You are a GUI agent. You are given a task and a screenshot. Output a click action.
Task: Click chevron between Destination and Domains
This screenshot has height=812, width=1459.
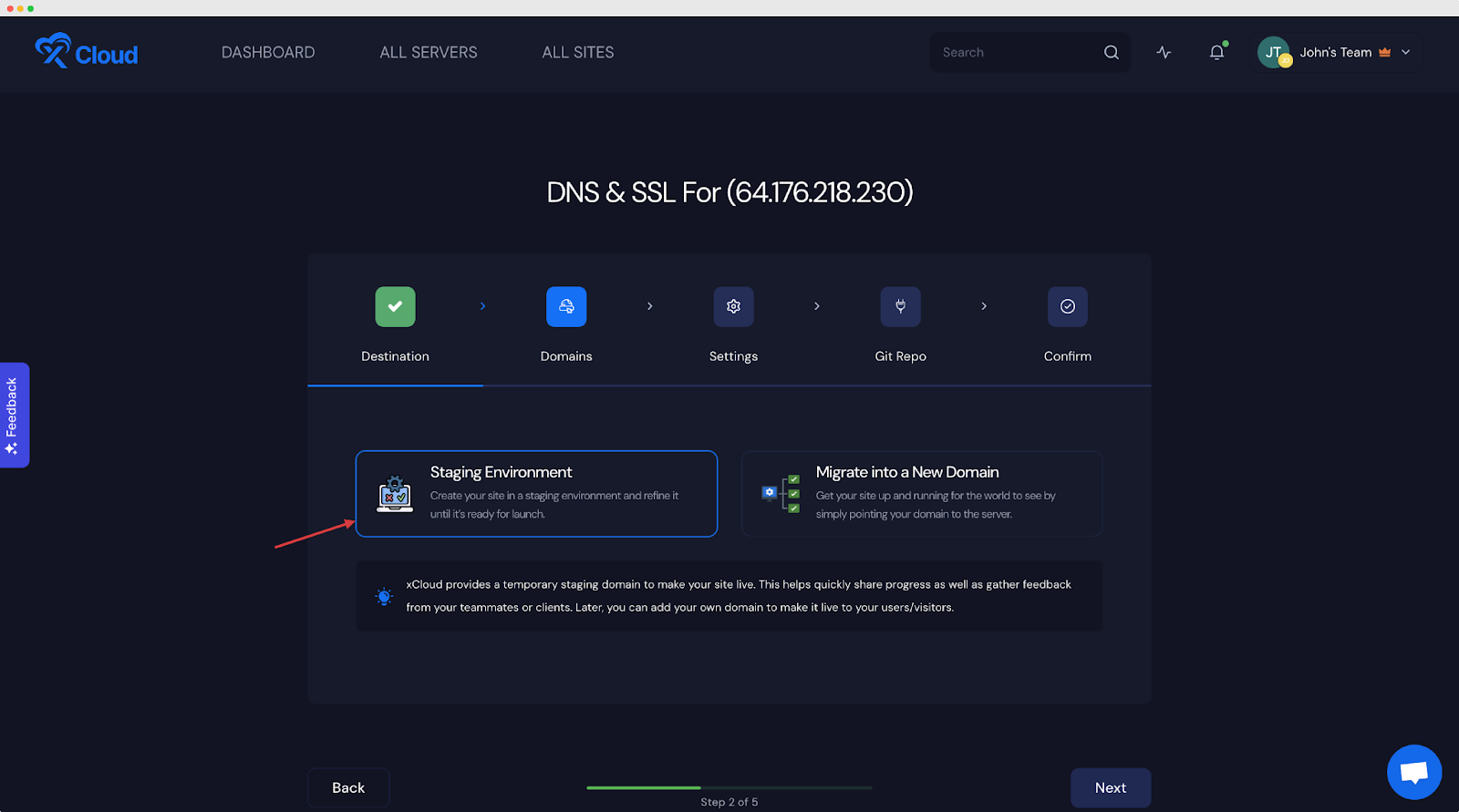click(x=482, y=306)
